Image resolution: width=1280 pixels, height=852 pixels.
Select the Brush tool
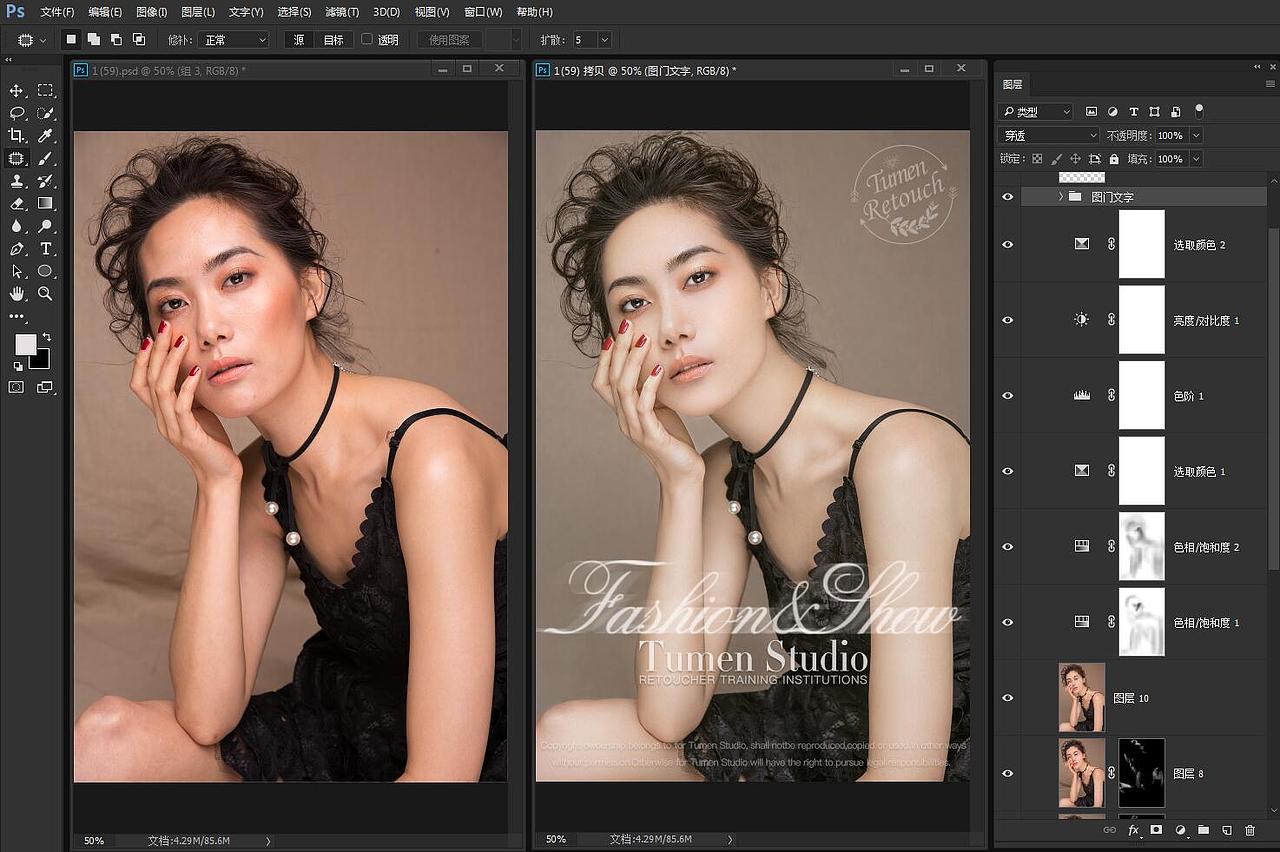pos(45,158)
